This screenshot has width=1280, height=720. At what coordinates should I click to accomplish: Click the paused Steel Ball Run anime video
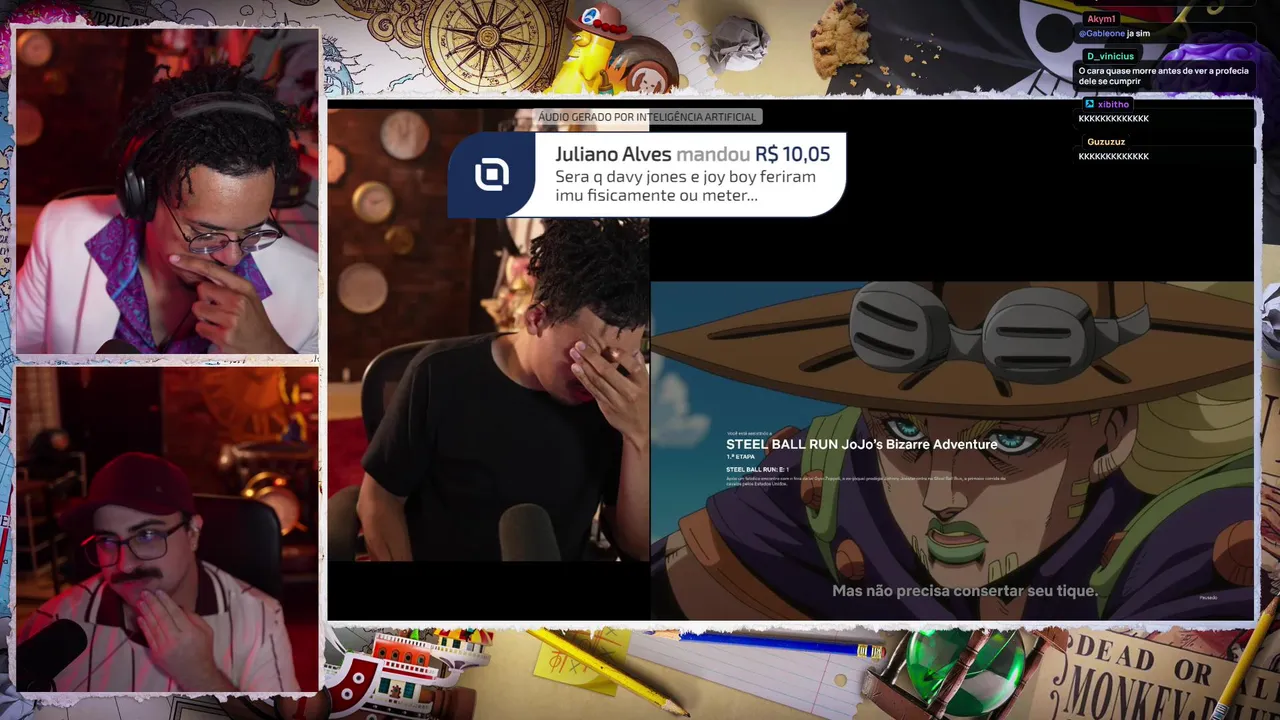tap(951, 450)
